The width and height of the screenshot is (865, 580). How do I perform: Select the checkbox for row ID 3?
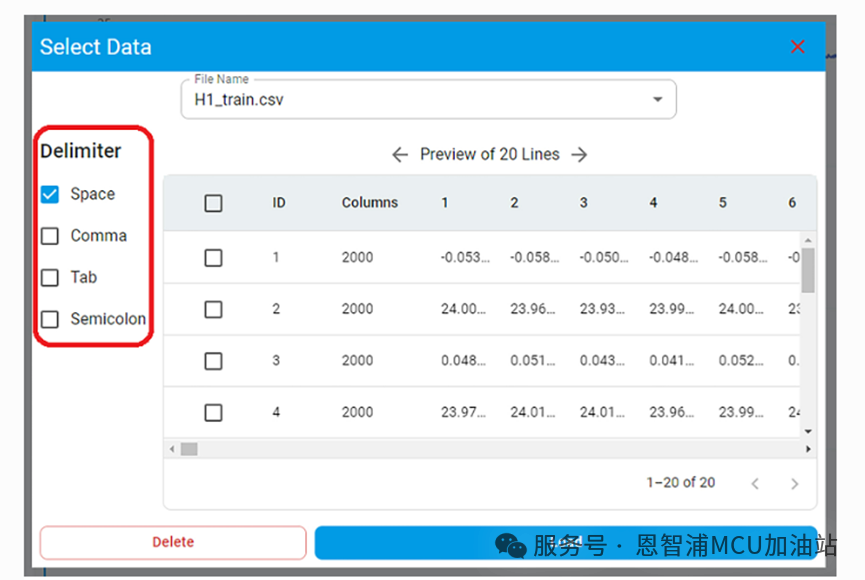[x=213, y=361]
